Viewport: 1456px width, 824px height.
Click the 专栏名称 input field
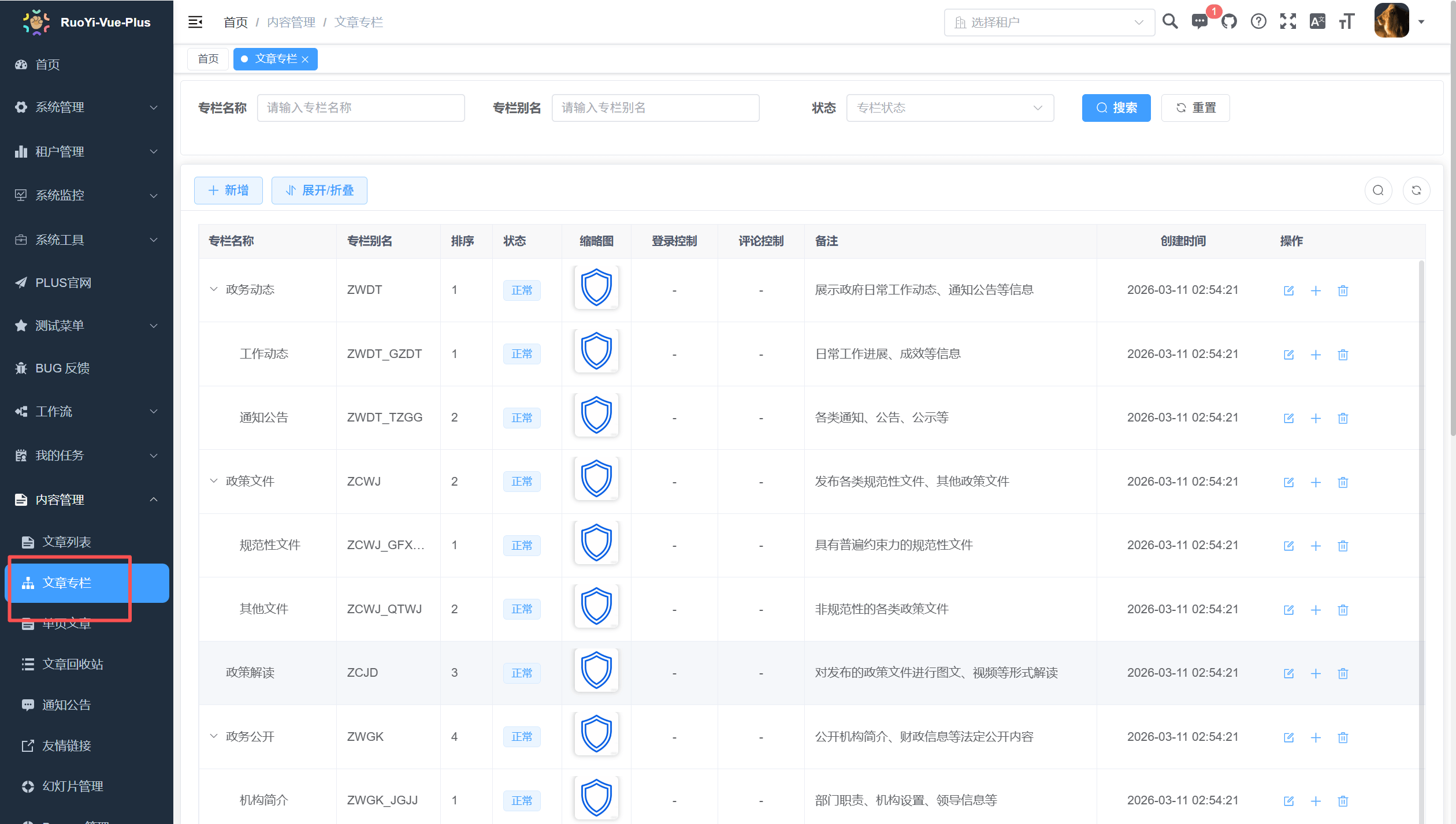[361, 107]
